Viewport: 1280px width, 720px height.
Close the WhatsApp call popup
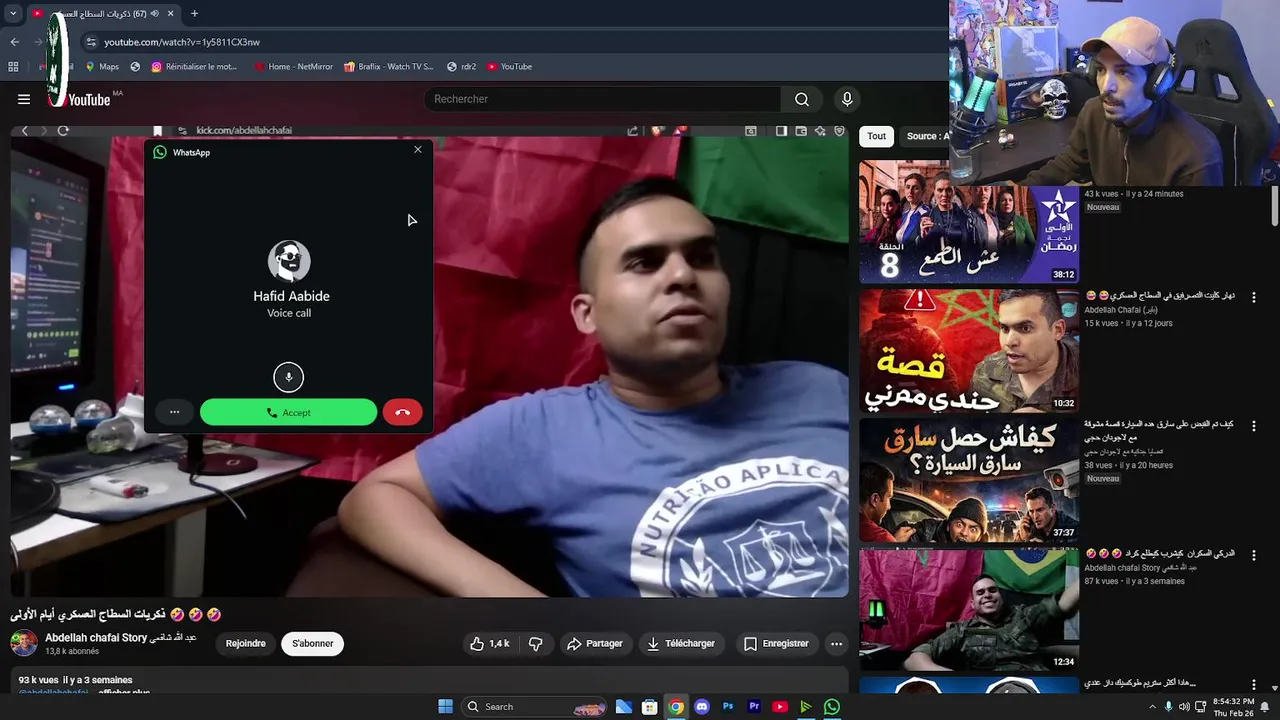(418, 150)
